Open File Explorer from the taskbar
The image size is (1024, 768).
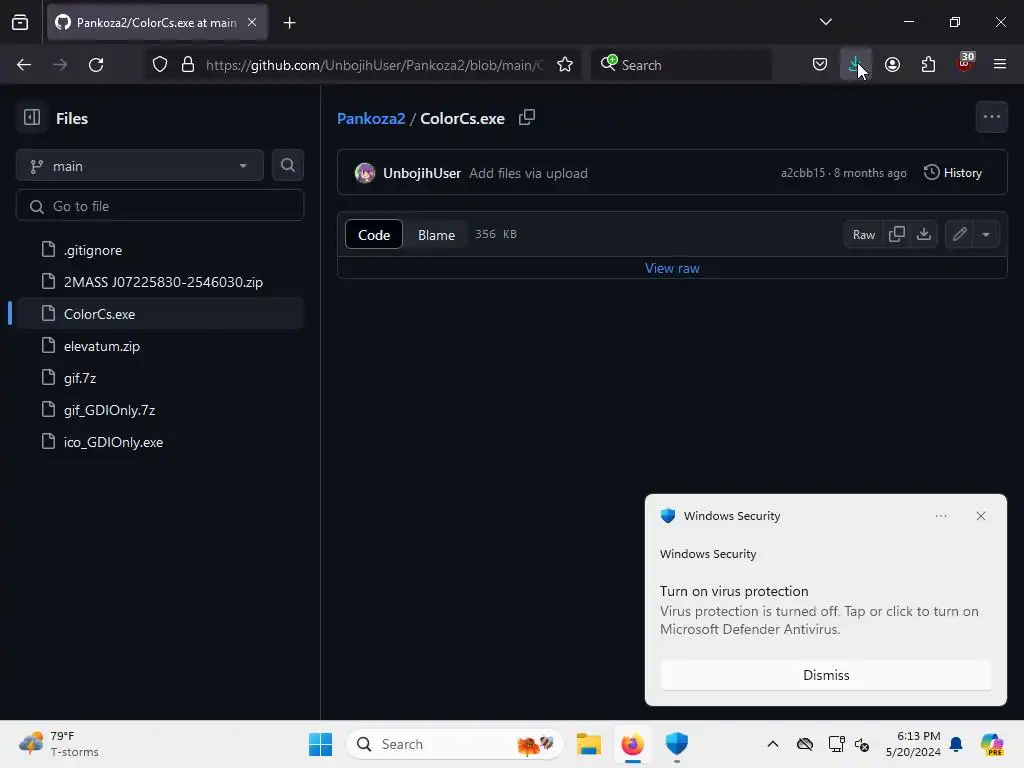(x=588, y=744)
